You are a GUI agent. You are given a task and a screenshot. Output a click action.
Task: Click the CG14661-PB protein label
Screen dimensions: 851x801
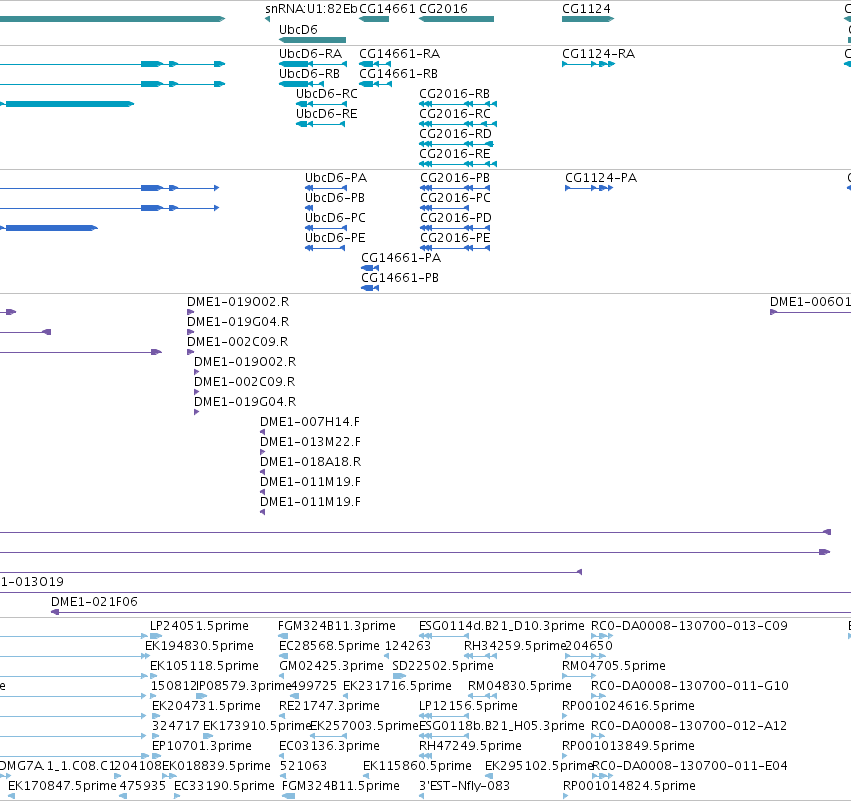click(400, 278)
